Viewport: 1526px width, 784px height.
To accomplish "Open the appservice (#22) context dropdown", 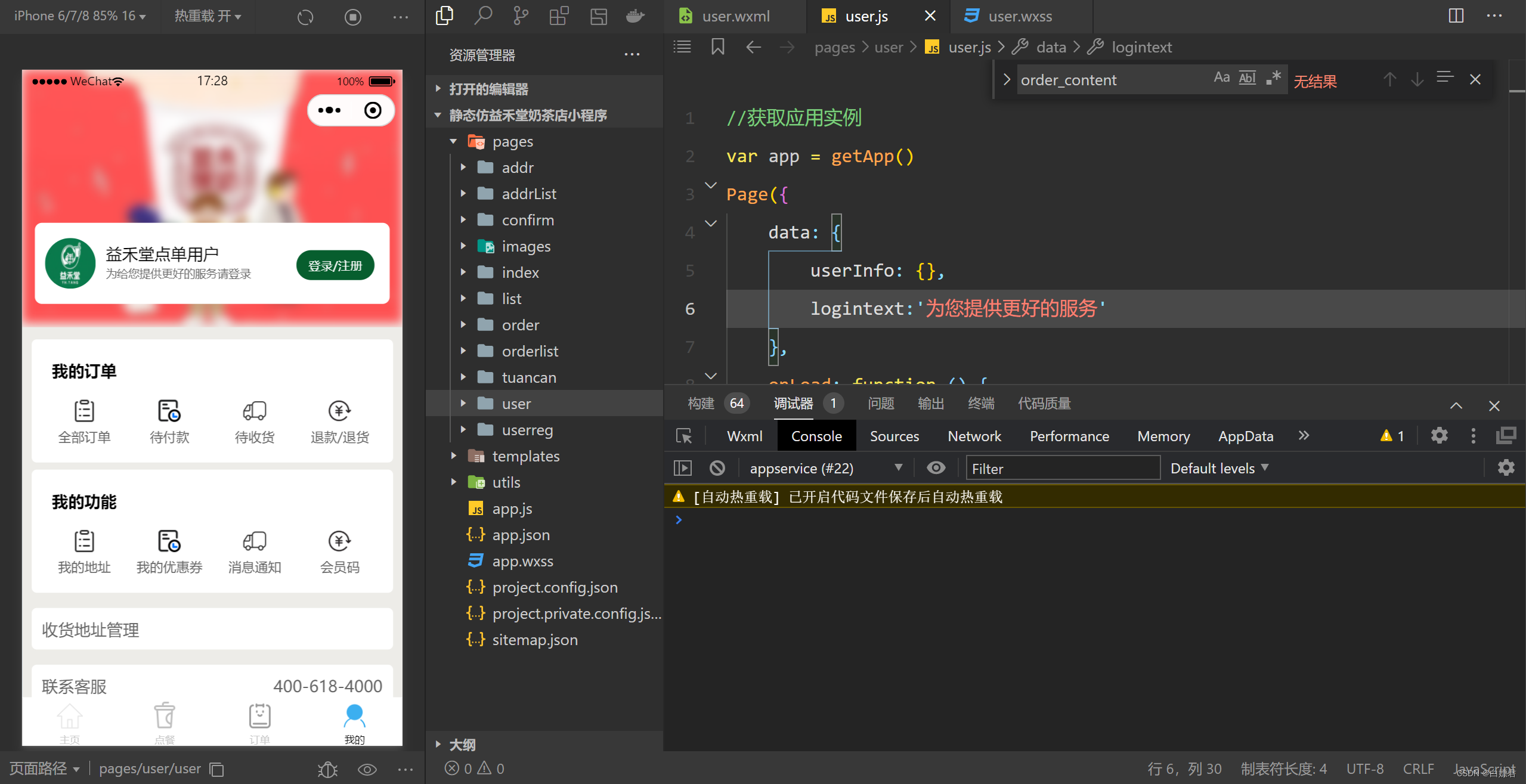I will click(827, 468).
